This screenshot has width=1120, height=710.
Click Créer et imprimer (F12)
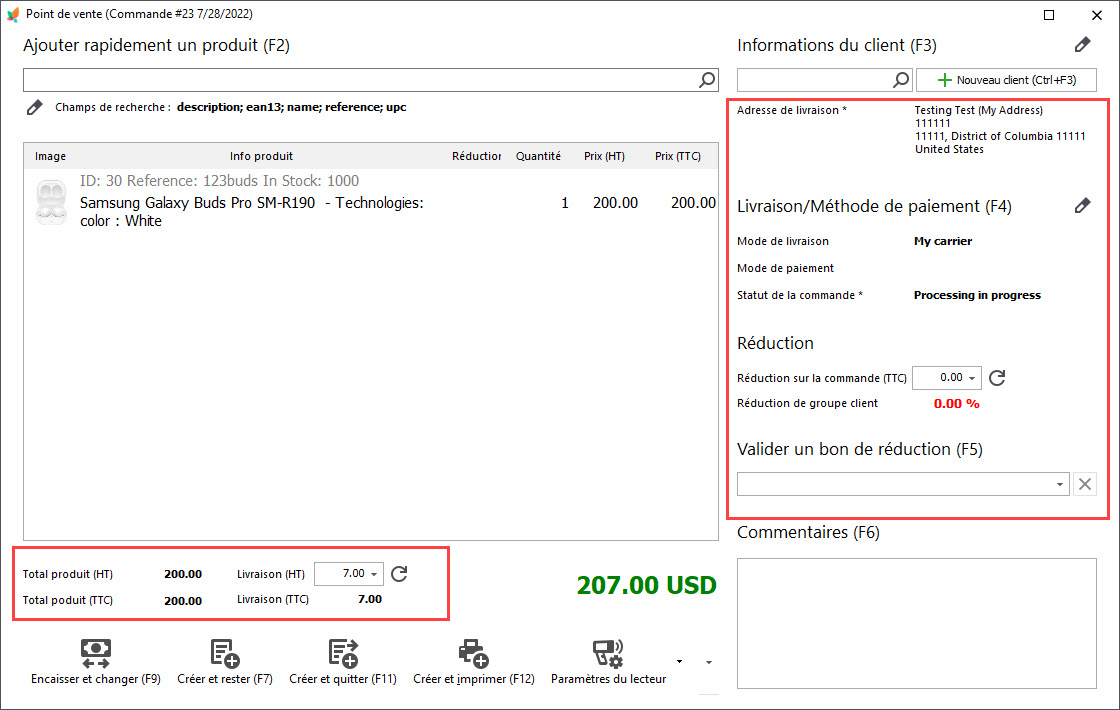474,662
